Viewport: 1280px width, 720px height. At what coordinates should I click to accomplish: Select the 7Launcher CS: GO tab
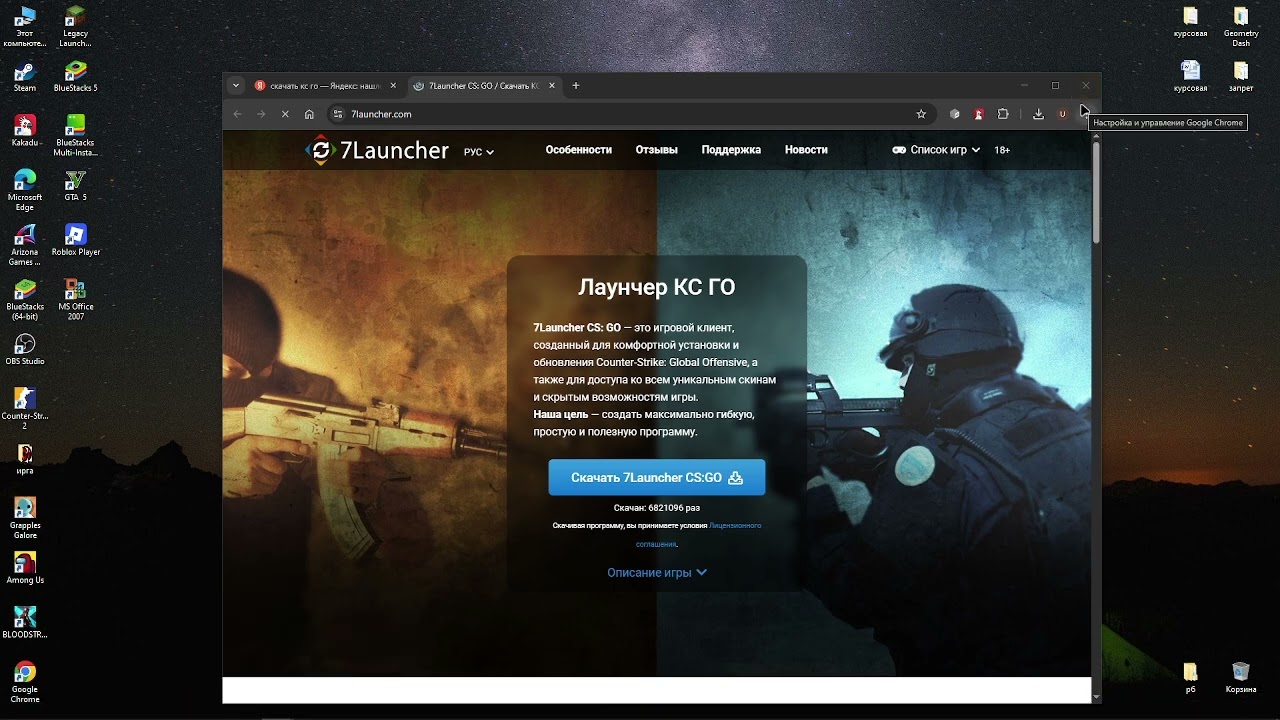point(484,86)
